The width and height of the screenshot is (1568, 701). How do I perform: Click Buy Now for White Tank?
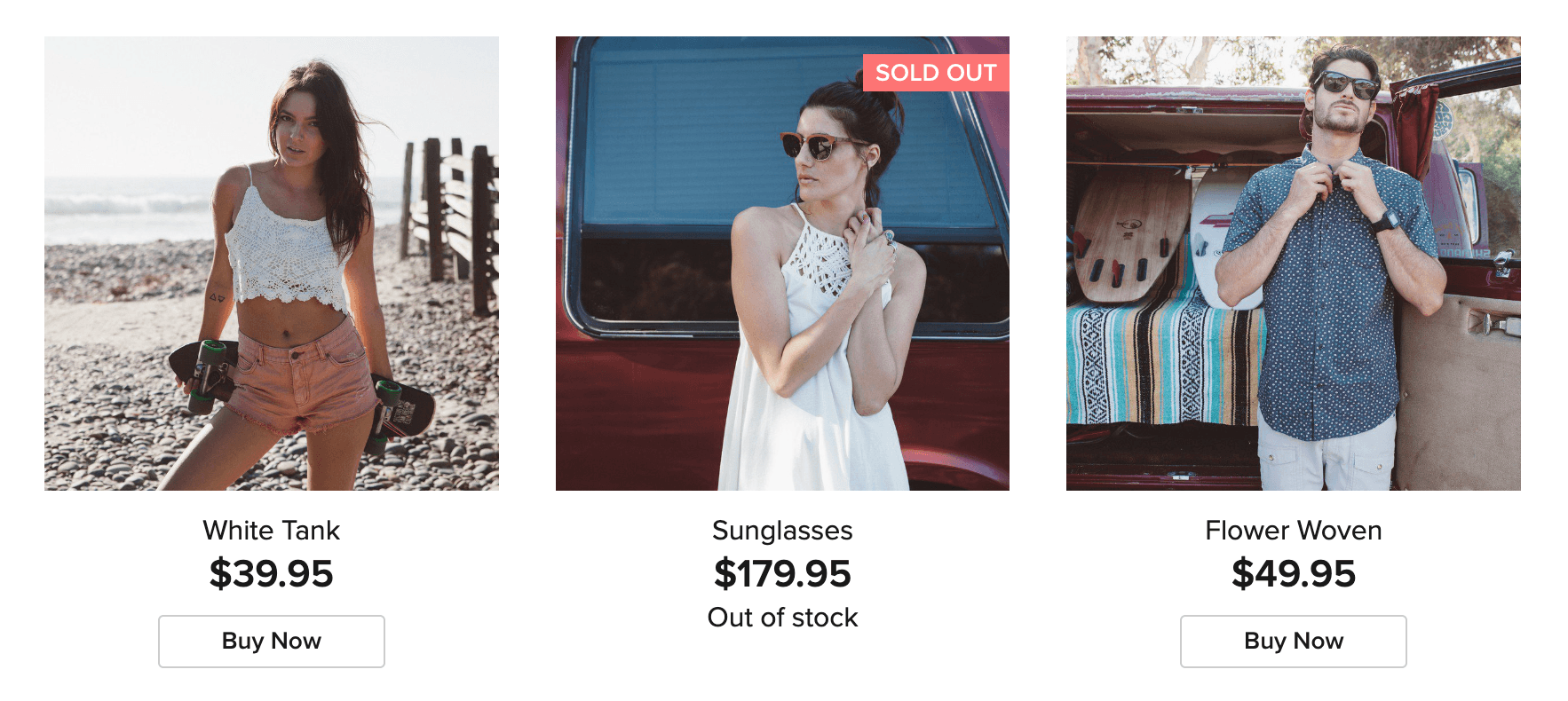pyautogui.click(x=271, y=641)
